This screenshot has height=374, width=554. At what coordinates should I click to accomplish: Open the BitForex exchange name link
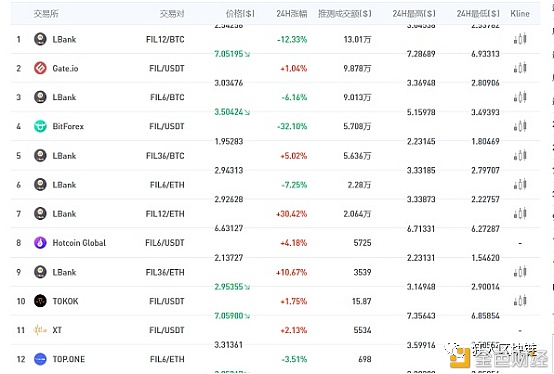point(68,126)
